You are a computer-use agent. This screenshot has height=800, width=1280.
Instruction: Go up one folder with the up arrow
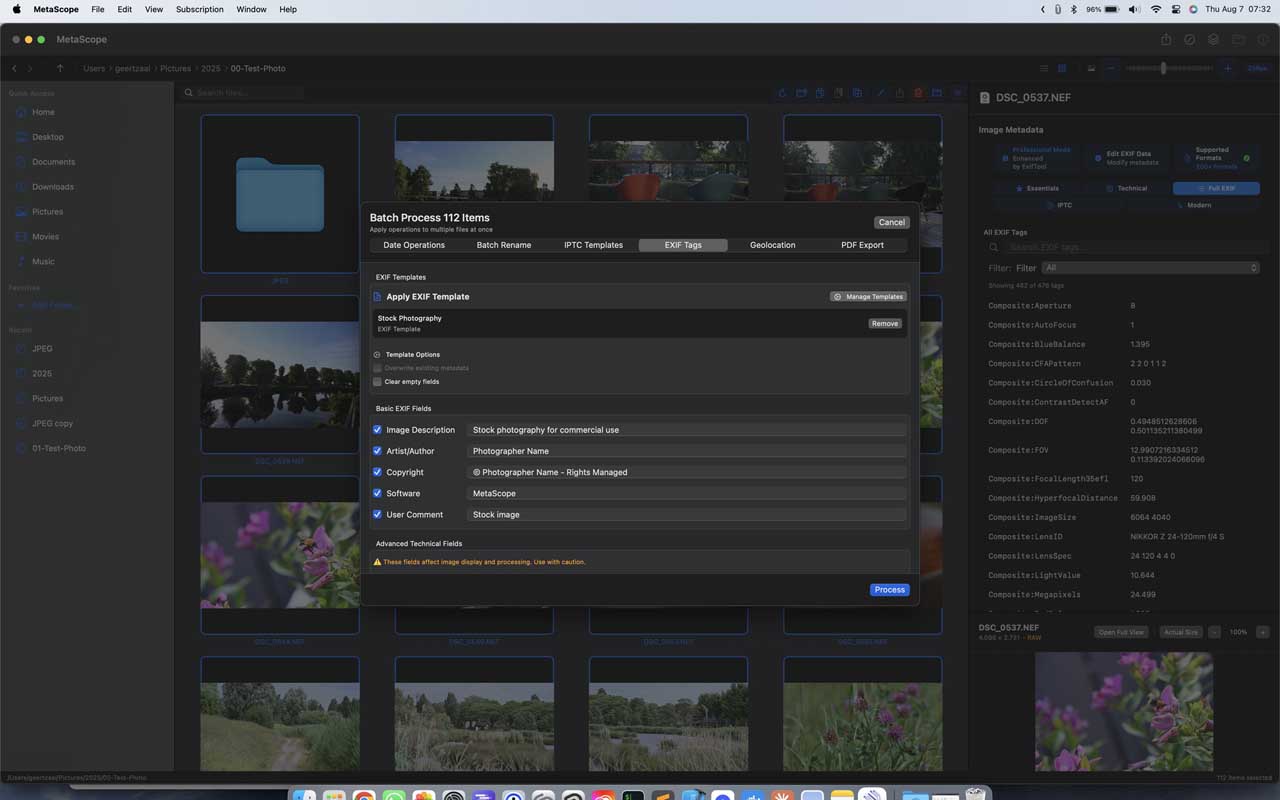[60, 68]
